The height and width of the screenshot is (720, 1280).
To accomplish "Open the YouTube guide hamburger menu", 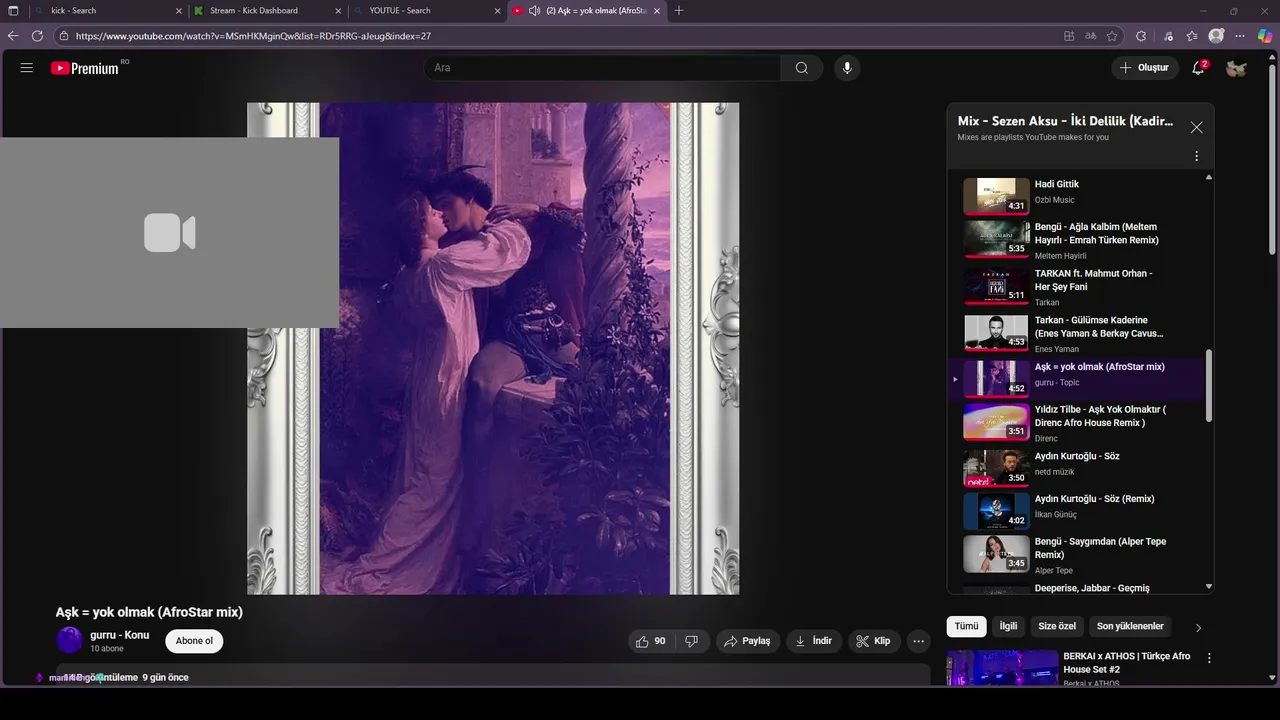I will point(27,68).
